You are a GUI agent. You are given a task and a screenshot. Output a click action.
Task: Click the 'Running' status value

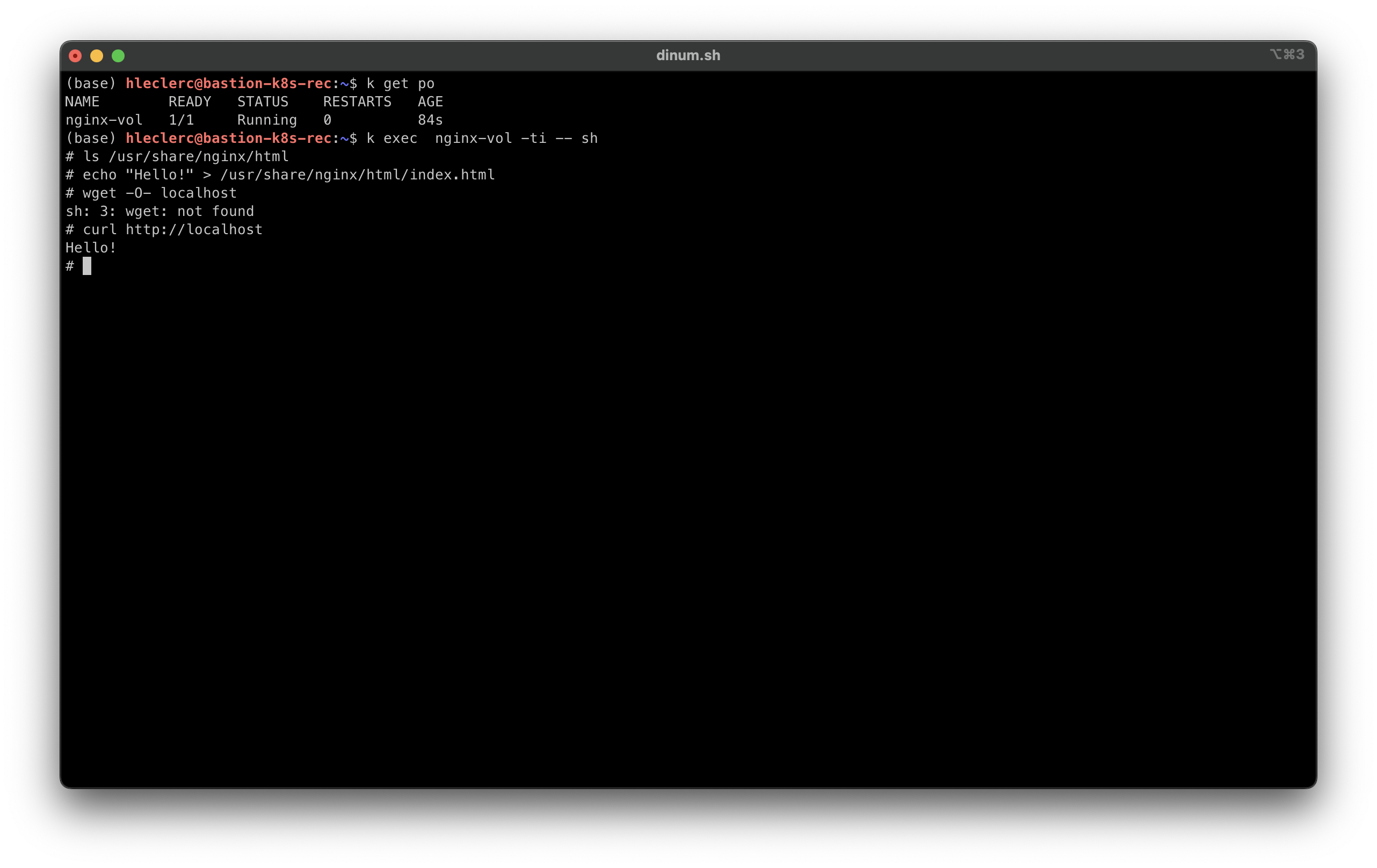coord(267,119)
